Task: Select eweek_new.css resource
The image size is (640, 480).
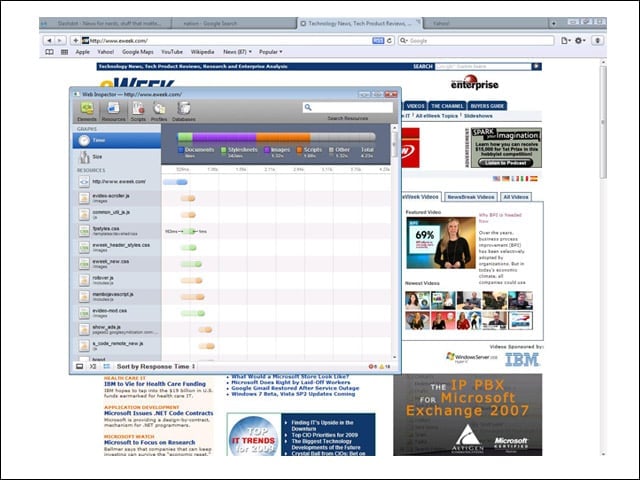Action: pos(117,264)
